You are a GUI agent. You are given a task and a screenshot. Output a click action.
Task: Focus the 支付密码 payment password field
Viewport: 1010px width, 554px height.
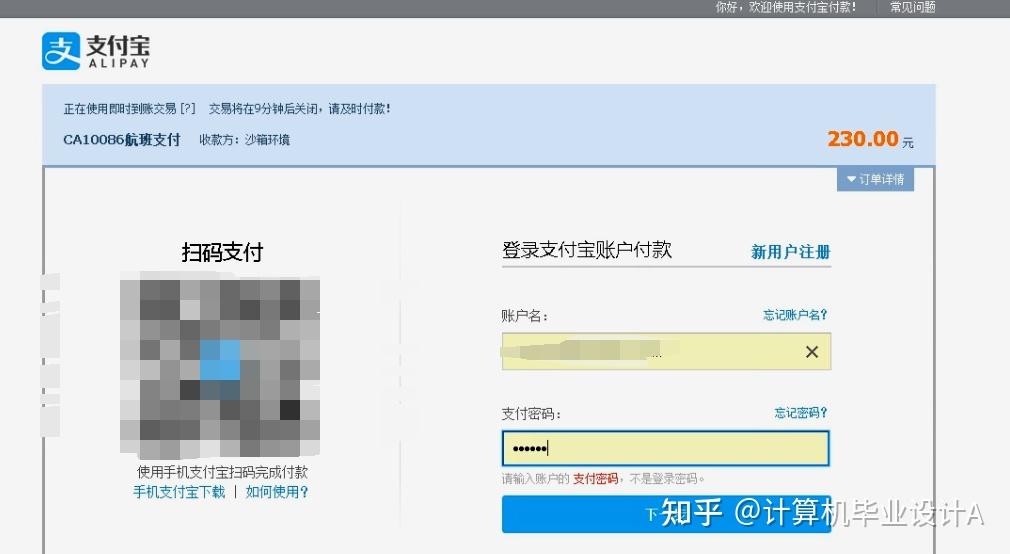(665, 448)
